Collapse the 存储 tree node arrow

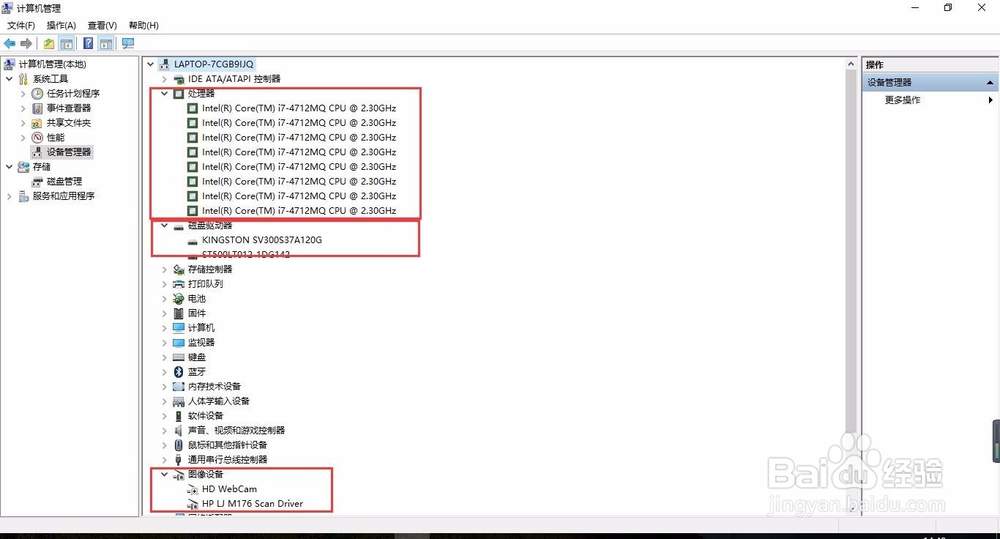pos(9,166)
